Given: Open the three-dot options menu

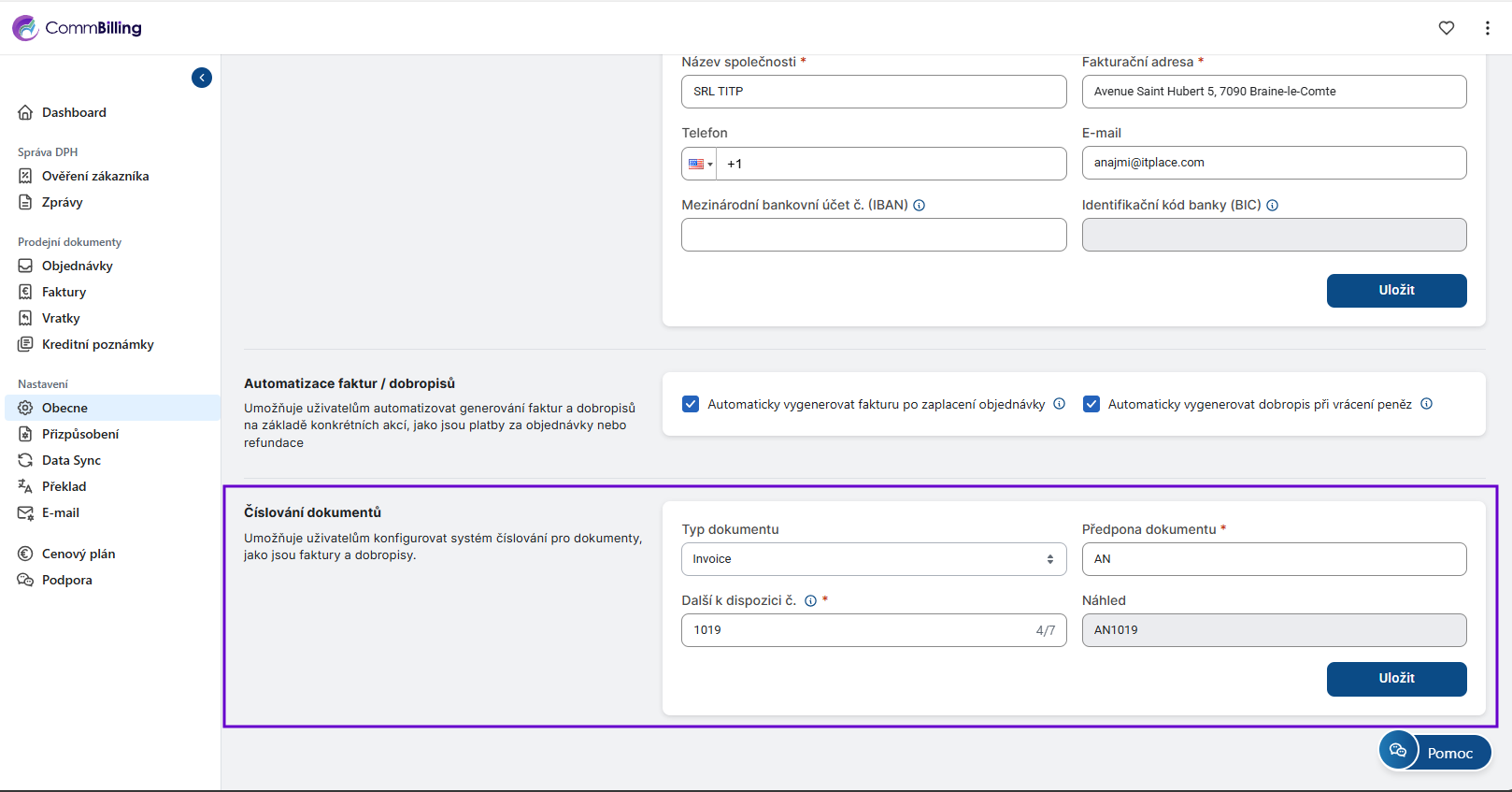Looking at the screenshot, I should tap(1487, 28).
